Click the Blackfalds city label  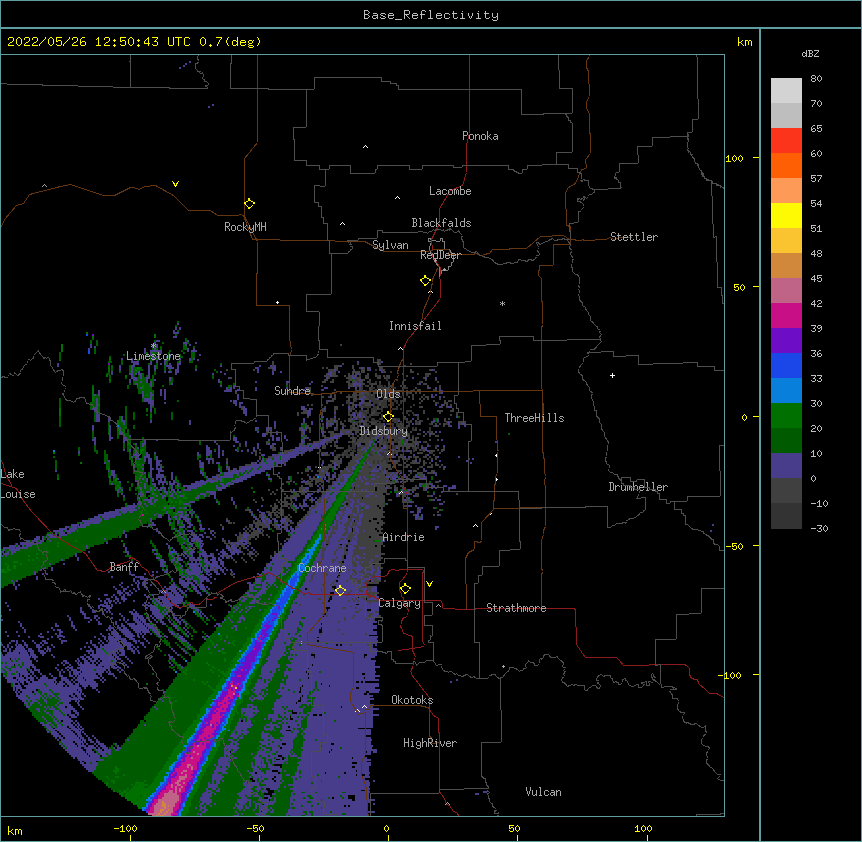[x=441, y=223]
